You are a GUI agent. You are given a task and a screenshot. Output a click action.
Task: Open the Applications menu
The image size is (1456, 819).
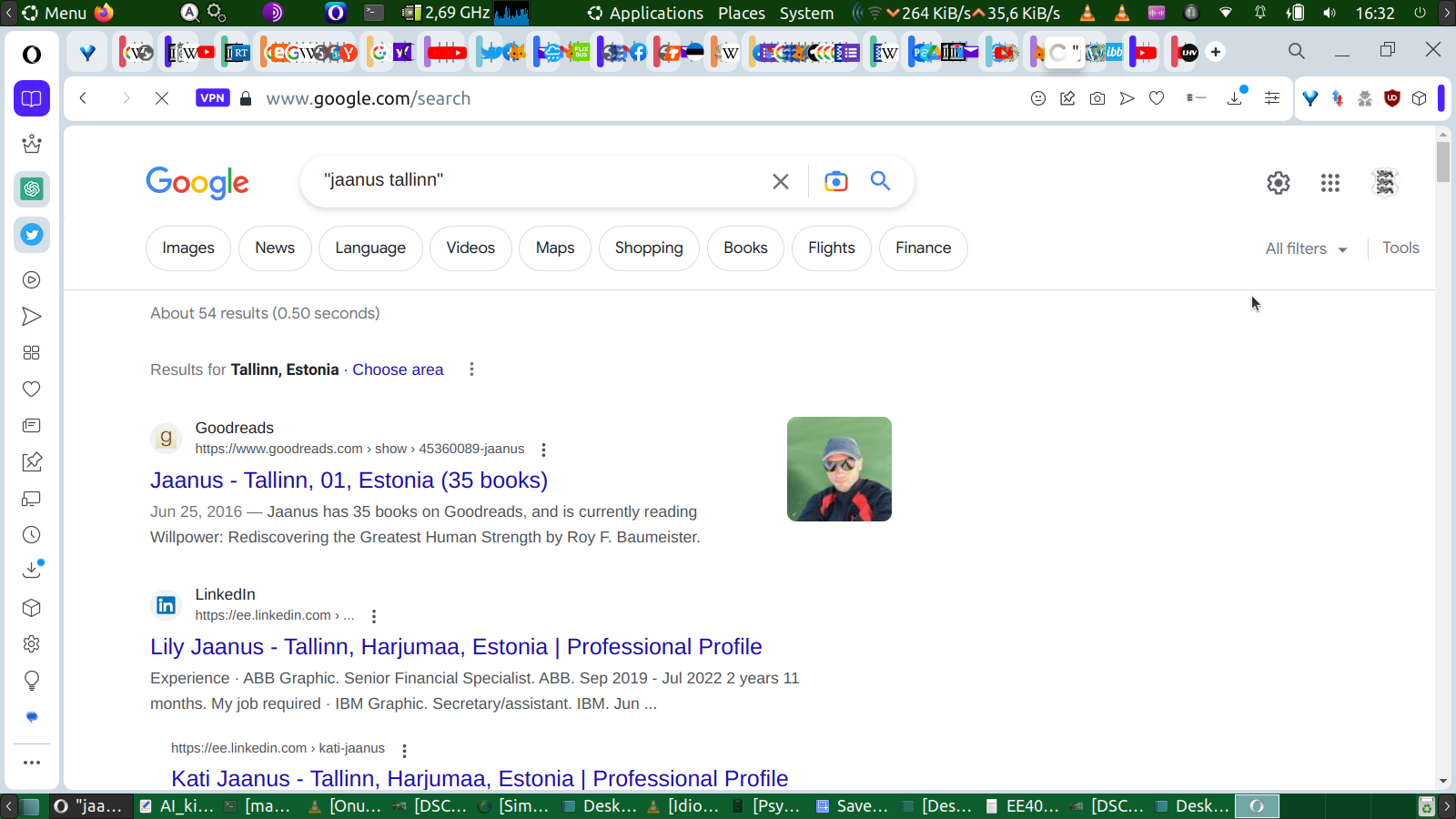coord(645,13)
